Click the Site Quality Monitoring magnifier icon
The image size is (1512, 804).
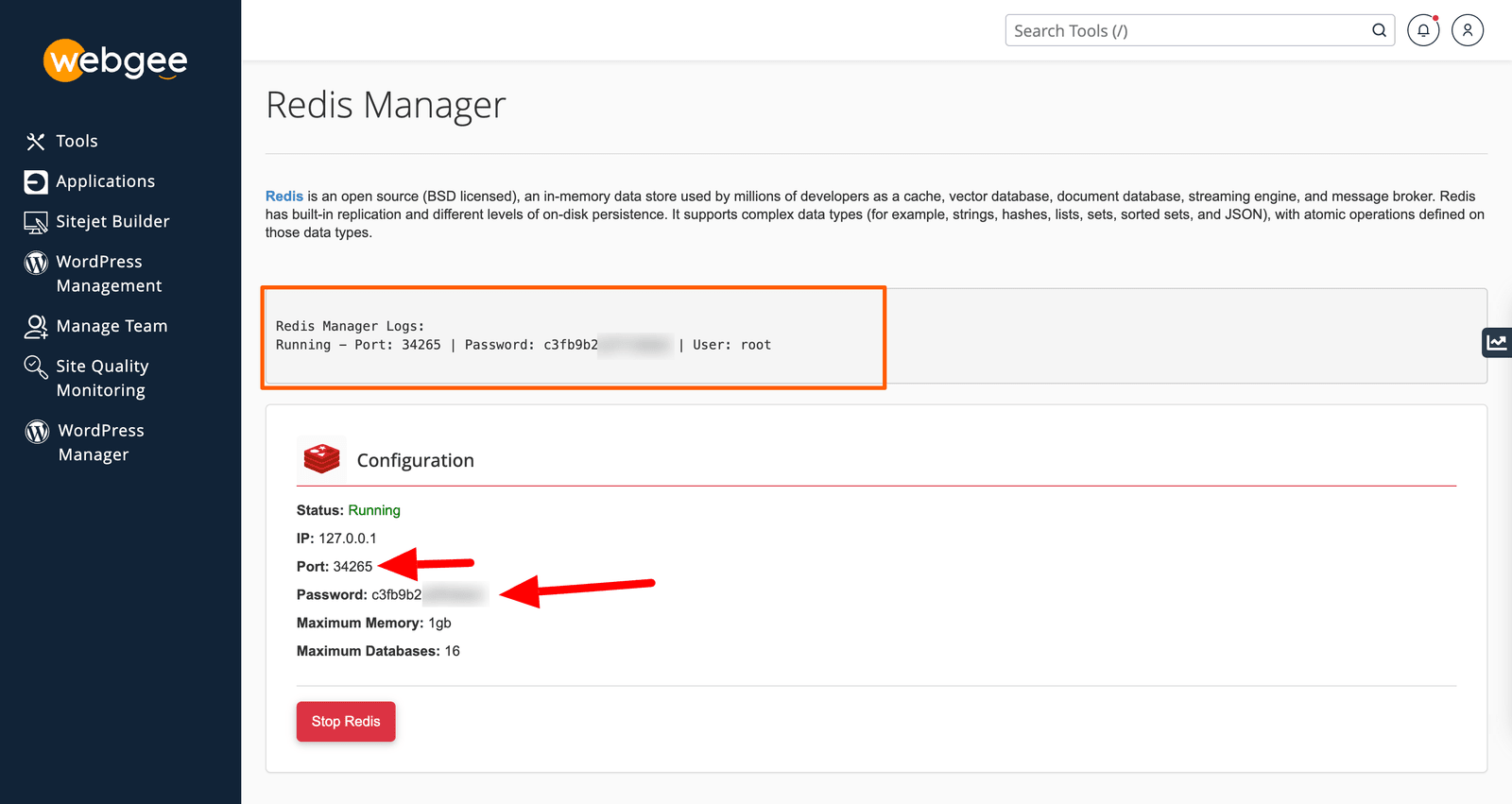[36, 367]
